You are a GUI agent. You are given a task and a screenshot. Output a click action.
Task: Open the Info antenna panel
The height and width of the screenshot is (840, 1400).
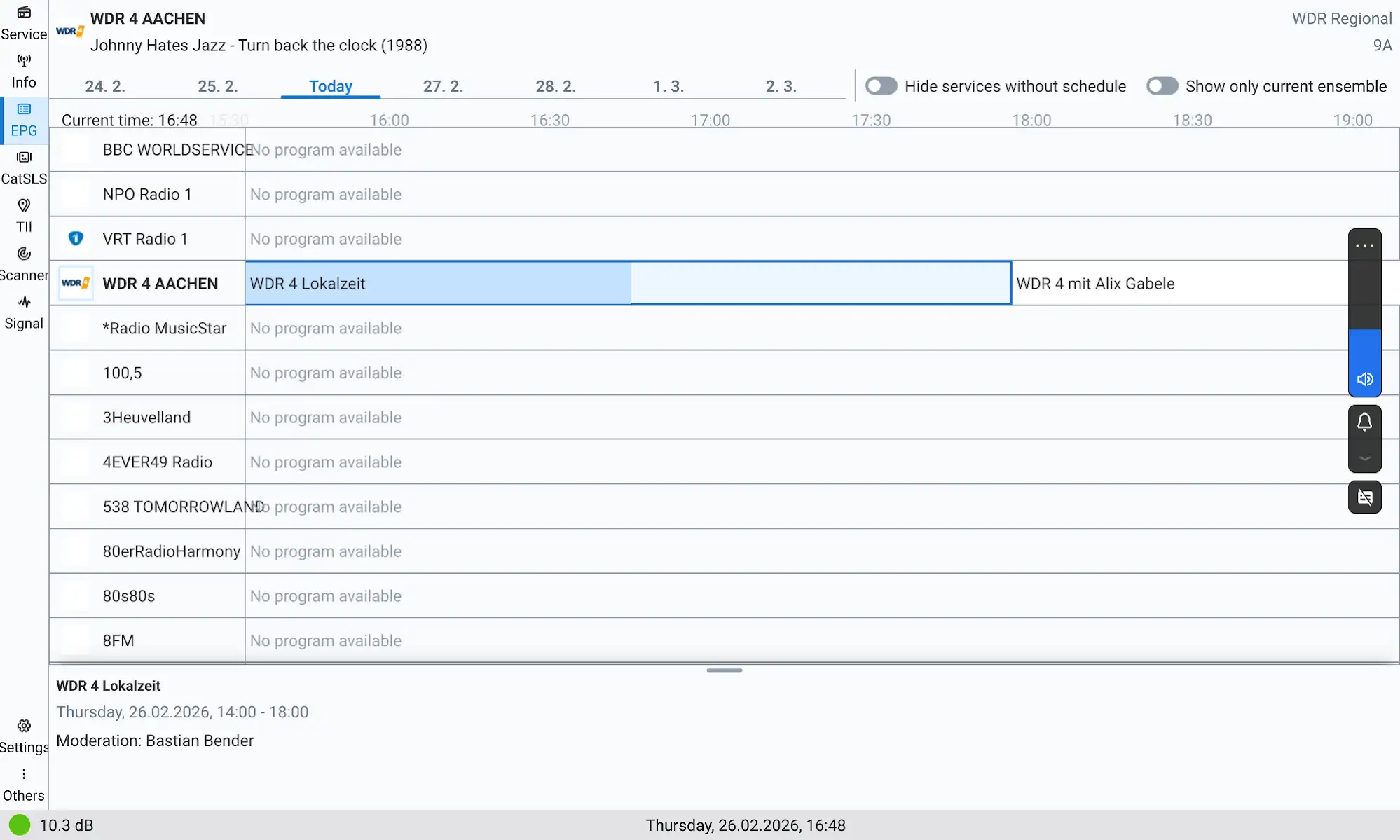[x=24, y=71]
